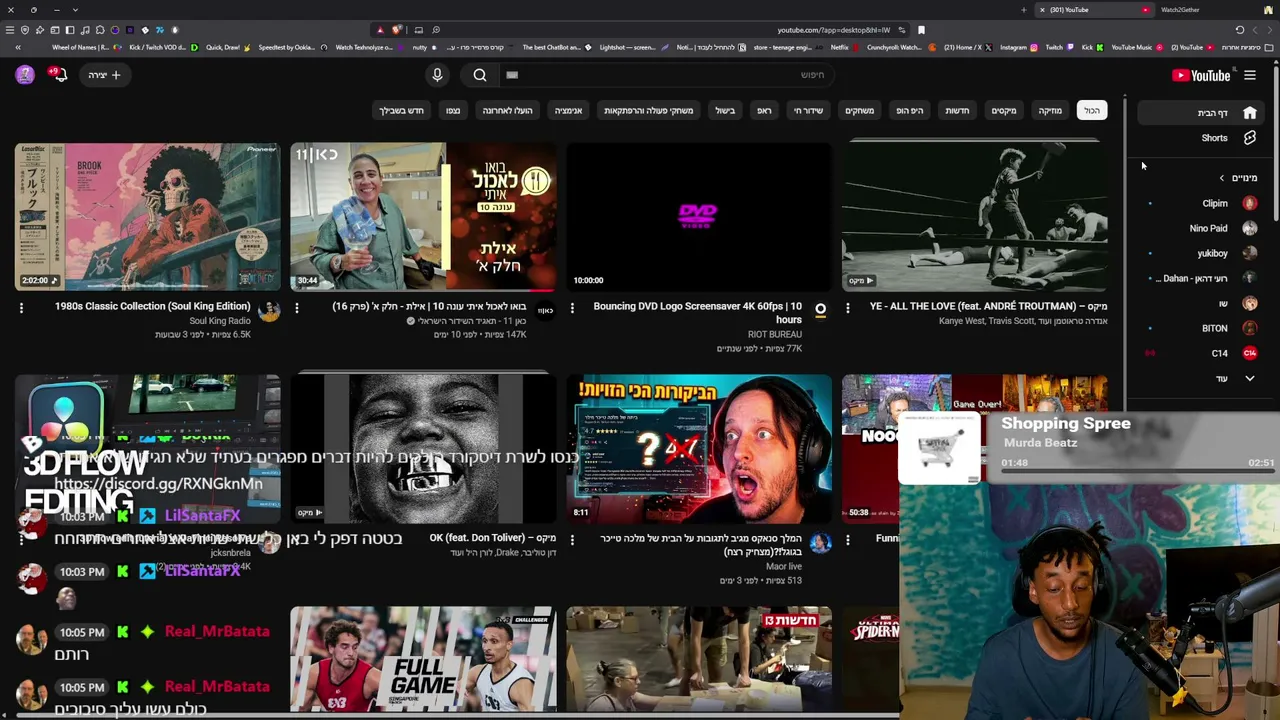1280x720 pixels.
Task: Open the Clipim channel avatar in subscriptions
Action: [x=1249, y=203]
